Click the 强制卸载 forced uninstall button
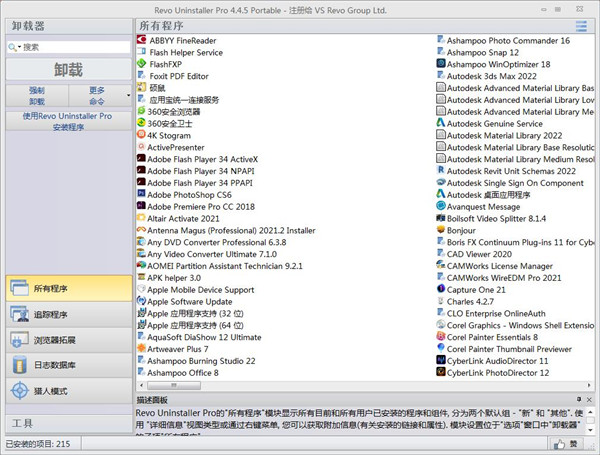The image size is (600, 455). pos(35,96)
